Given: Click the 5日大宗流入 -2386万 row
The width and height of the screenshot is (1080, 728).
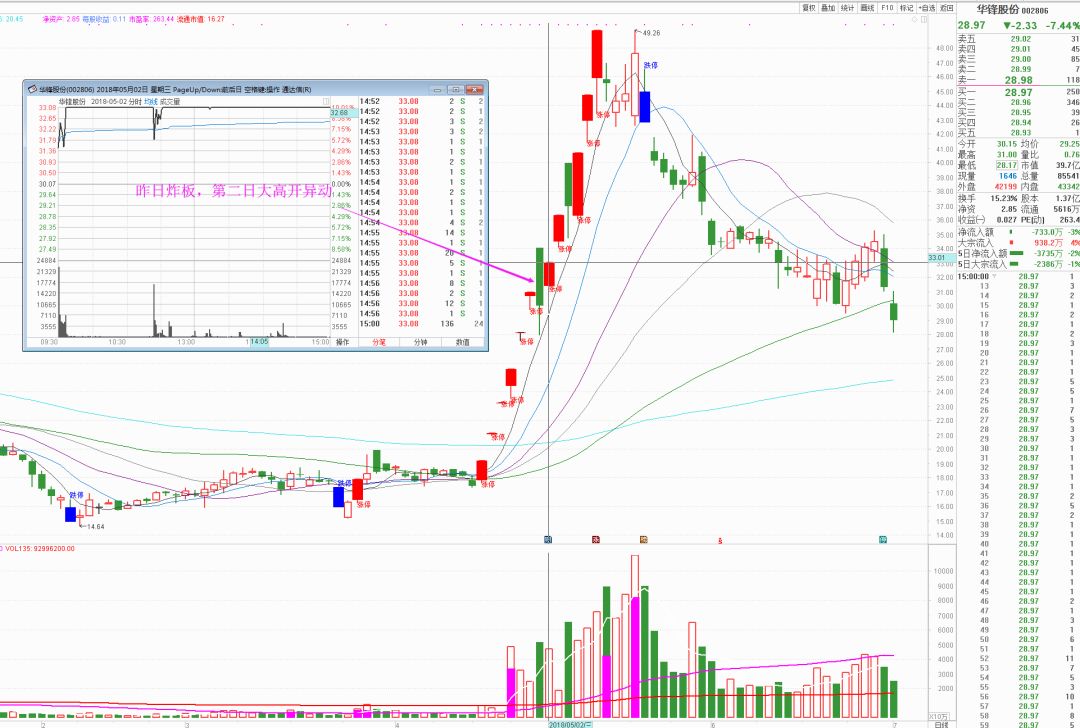Looking at the screenshot, I should point(1019,264).
